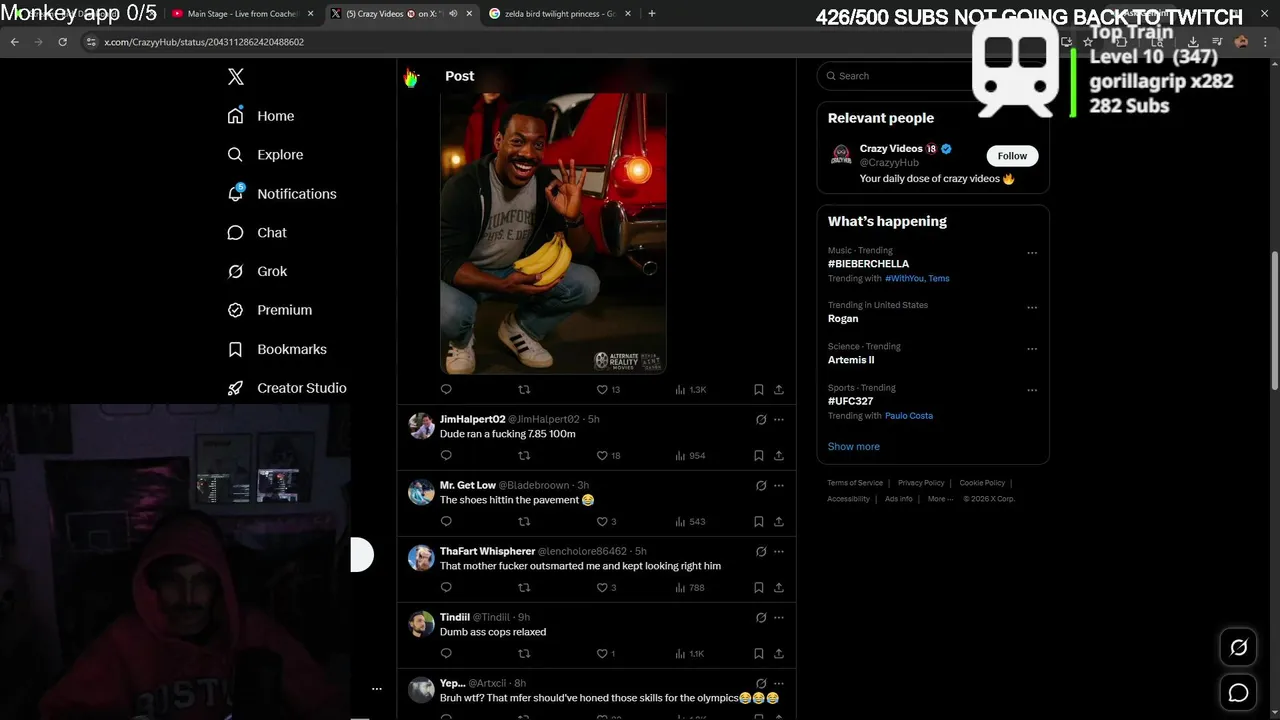Switch to the Main Stage Coachella tab
Image resolution: width=1280 pixels, height=720 pixels.
[240, 14]
